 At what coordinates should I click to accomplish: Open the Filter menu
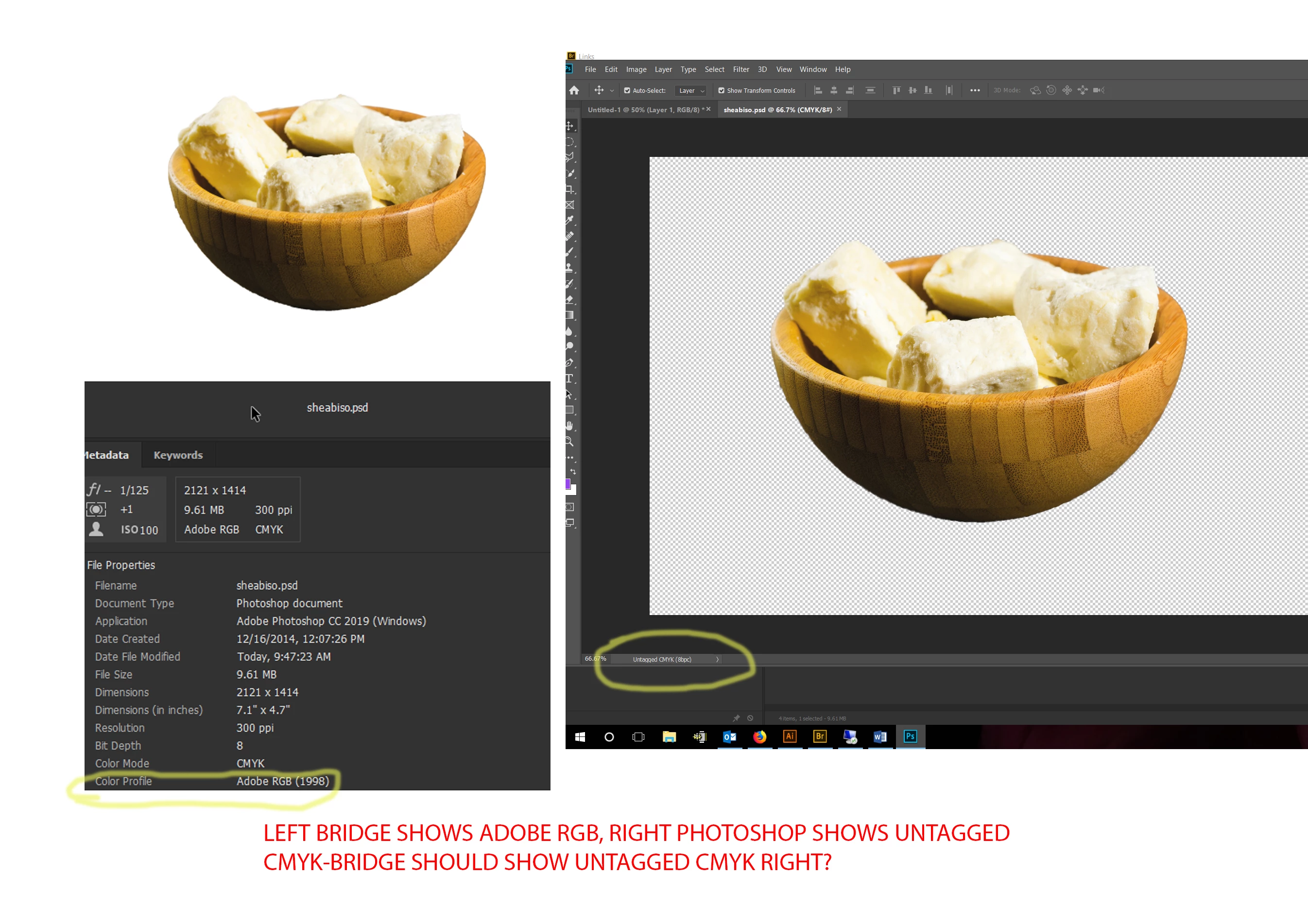(740, 69)
